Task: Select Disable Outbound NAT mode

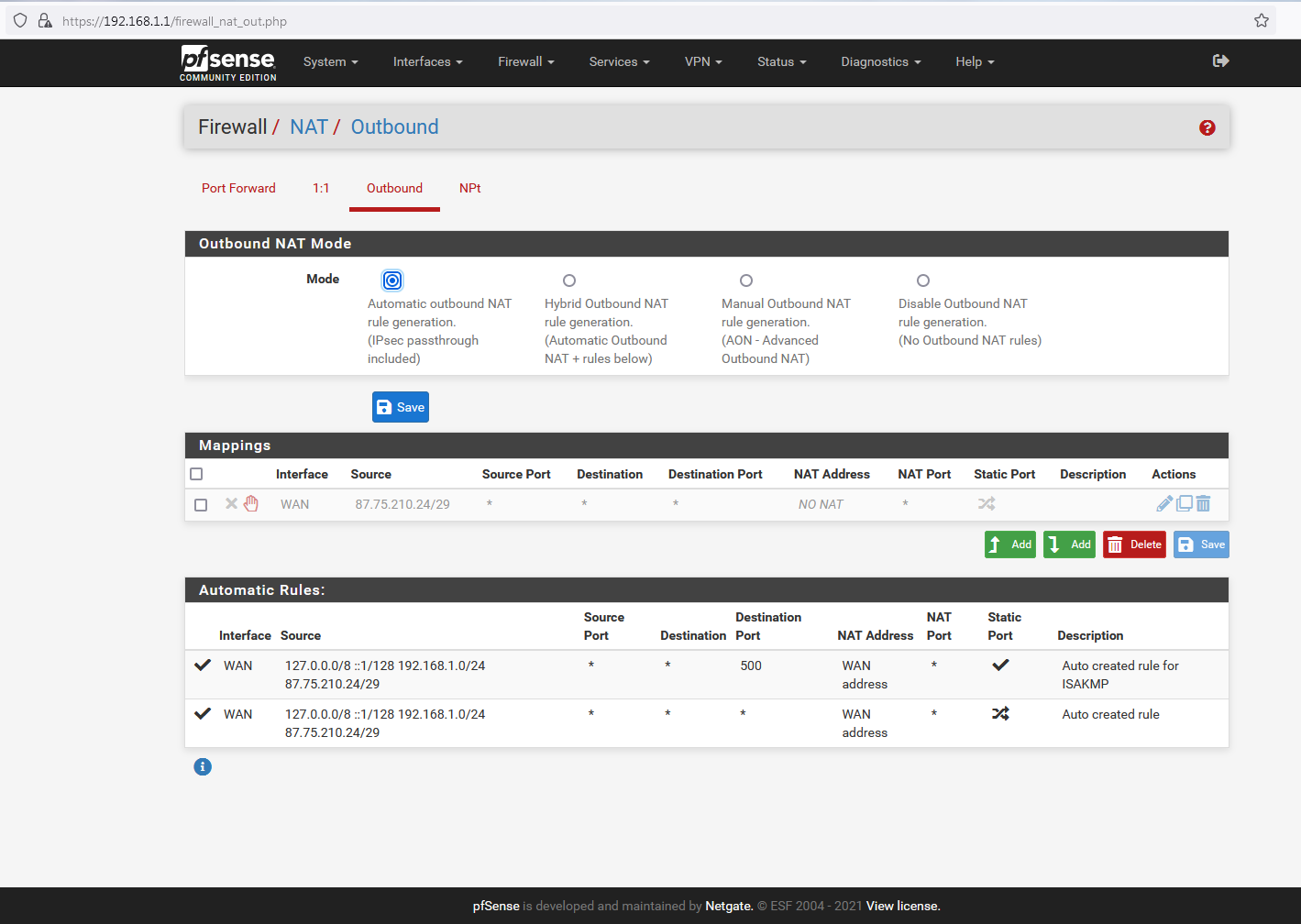Action: click(923, 280)
